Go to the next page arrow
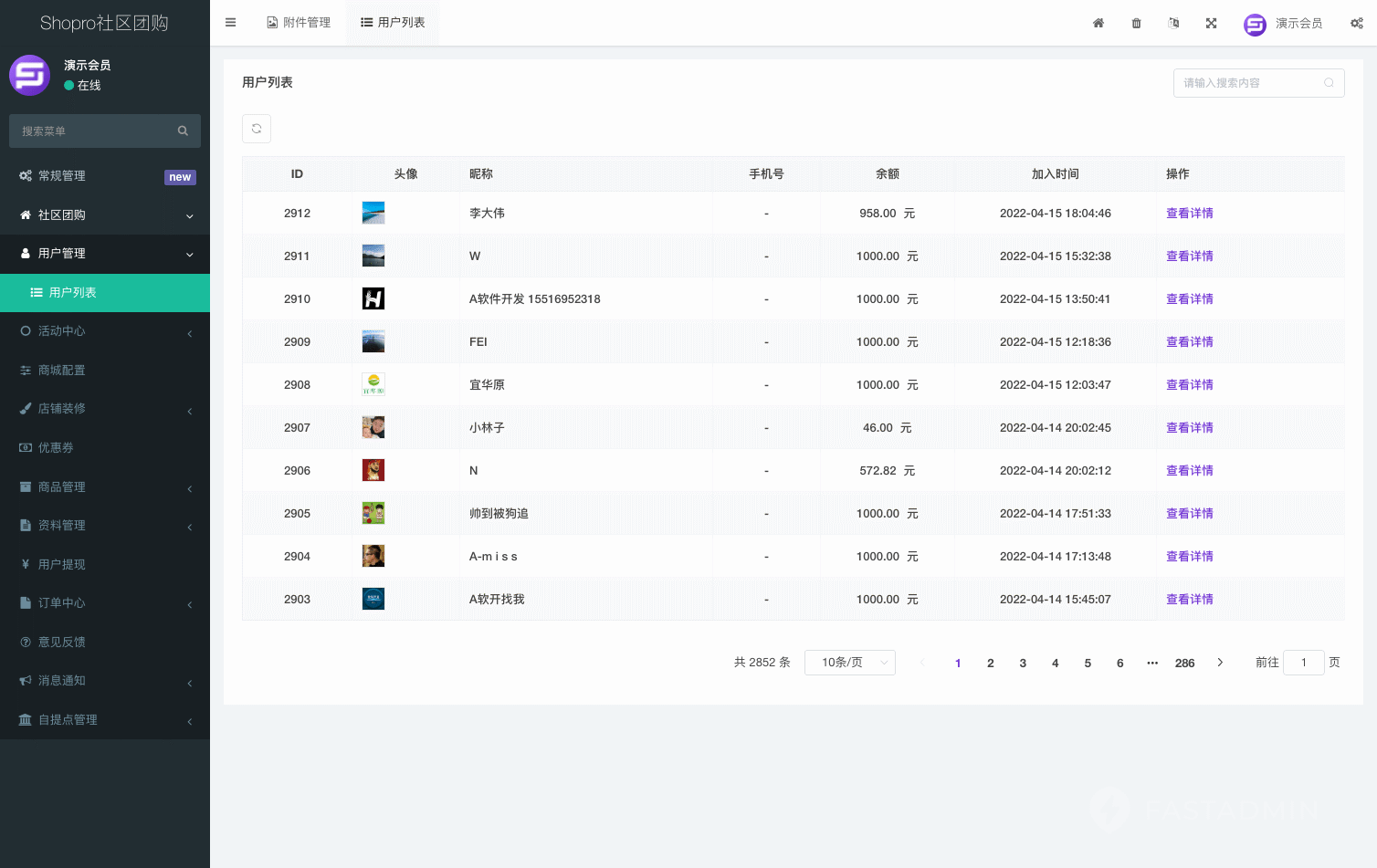Screen dimensions: 1377x868 1220,663
